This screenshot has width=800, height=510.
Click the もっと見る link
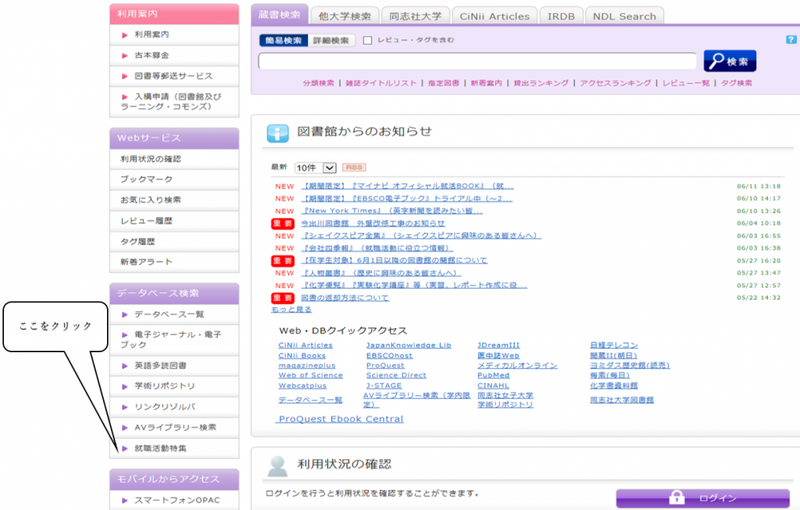(x=291, y=310)
